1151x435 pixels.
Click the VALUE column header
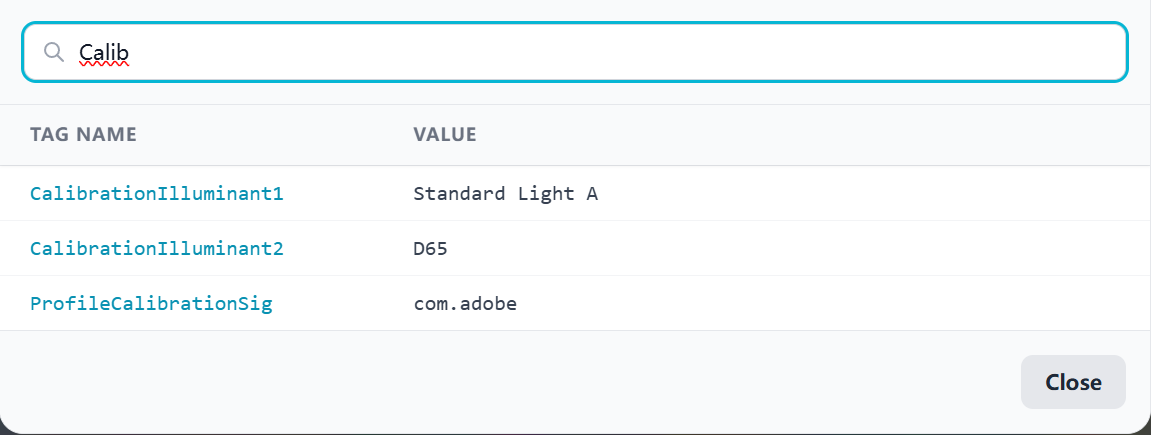444,134
